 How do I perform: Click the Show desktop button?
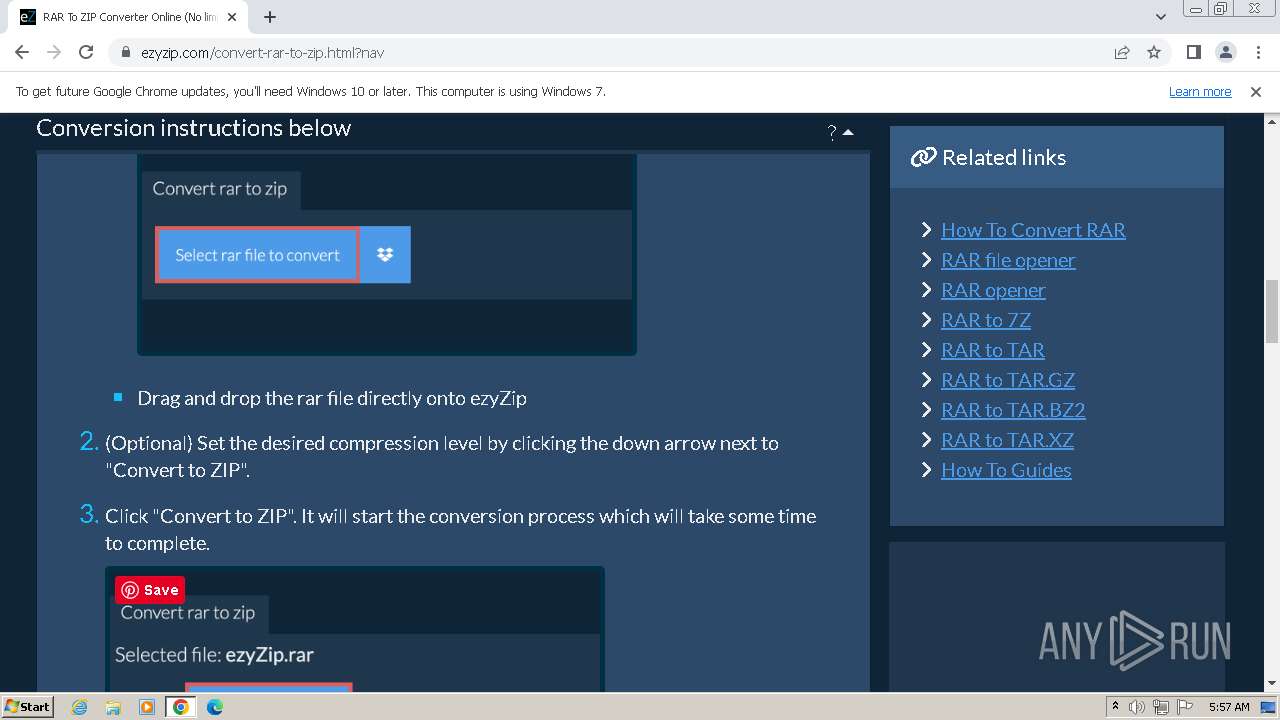[1269, 707]
